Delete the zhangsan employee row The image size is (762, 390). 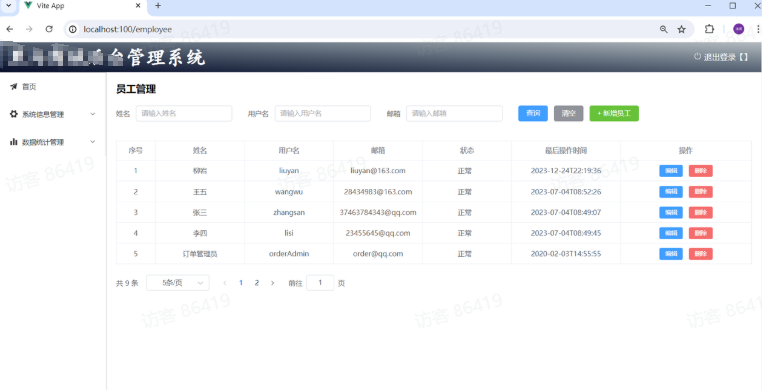point(701,212)
